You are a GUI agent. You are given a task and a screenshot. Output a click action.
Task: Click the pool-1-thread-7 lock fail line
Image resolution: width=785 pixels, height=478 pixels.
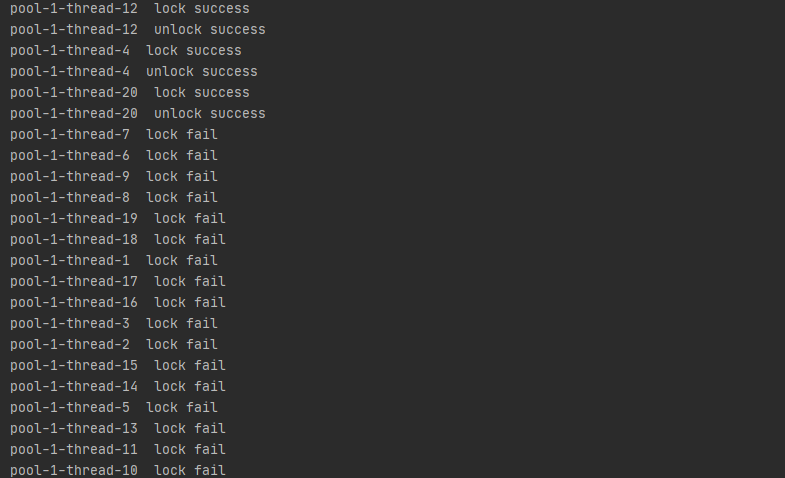coord(114,135)
